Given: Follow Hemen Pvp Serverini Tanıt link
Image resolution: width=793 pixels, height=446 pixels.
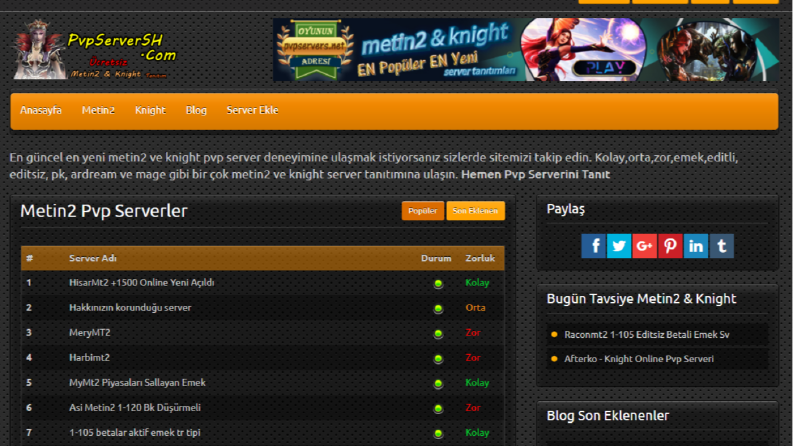Looking at the screenshot, I should click(x=536, y=174).
